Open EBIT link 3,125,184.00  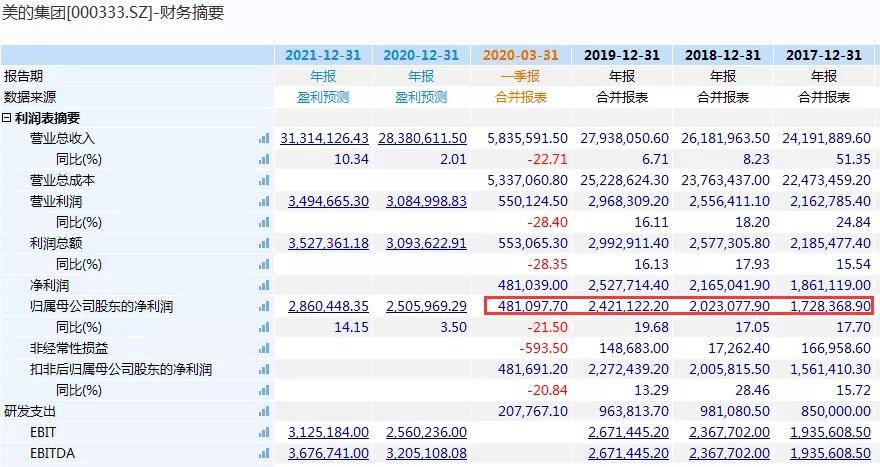click(328, 432)
